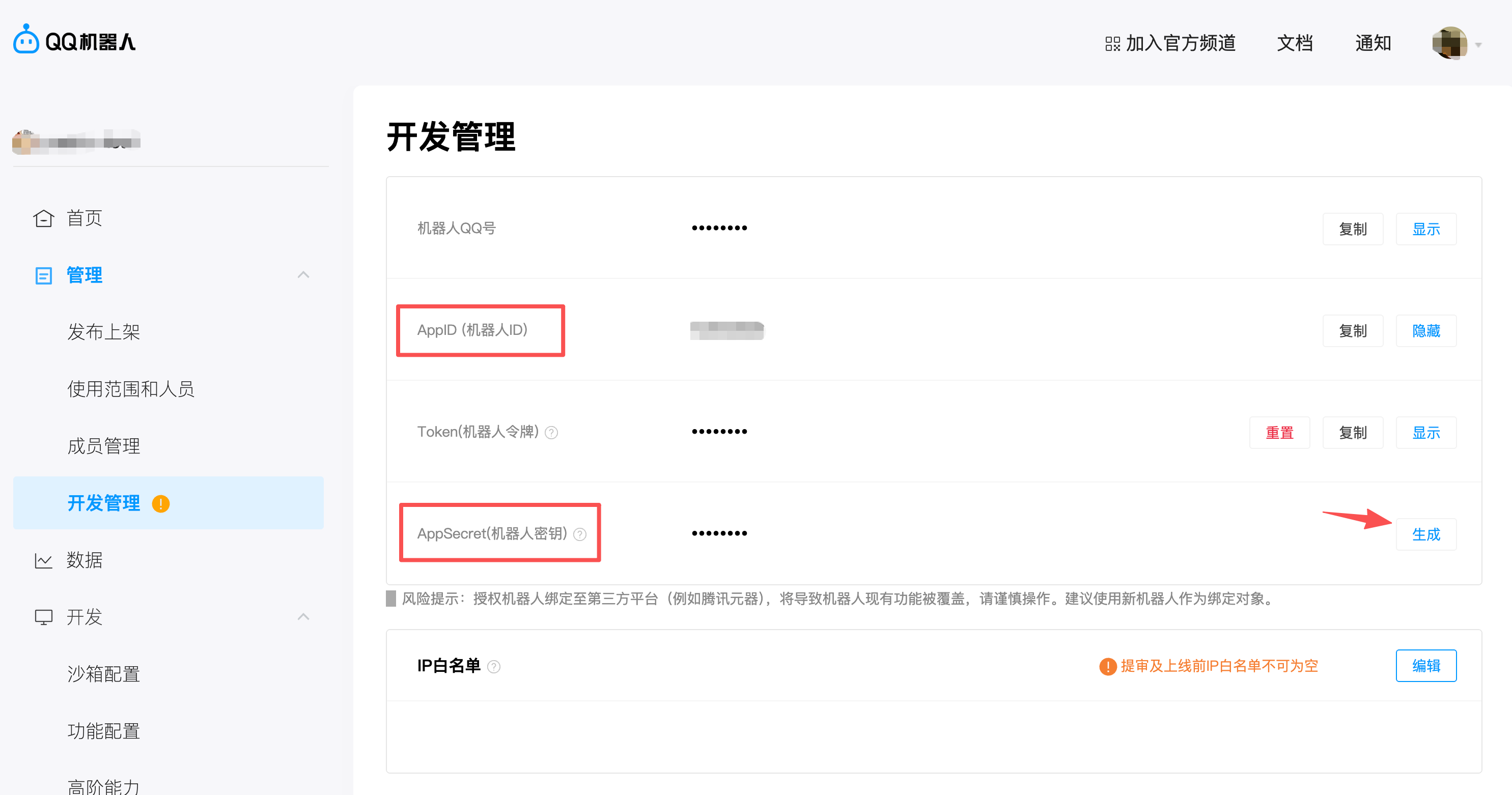This screenshot has width=1512, height=795.
Task: Generate a new AppSecret with 生成 button
Action: tap(1426, 534)
